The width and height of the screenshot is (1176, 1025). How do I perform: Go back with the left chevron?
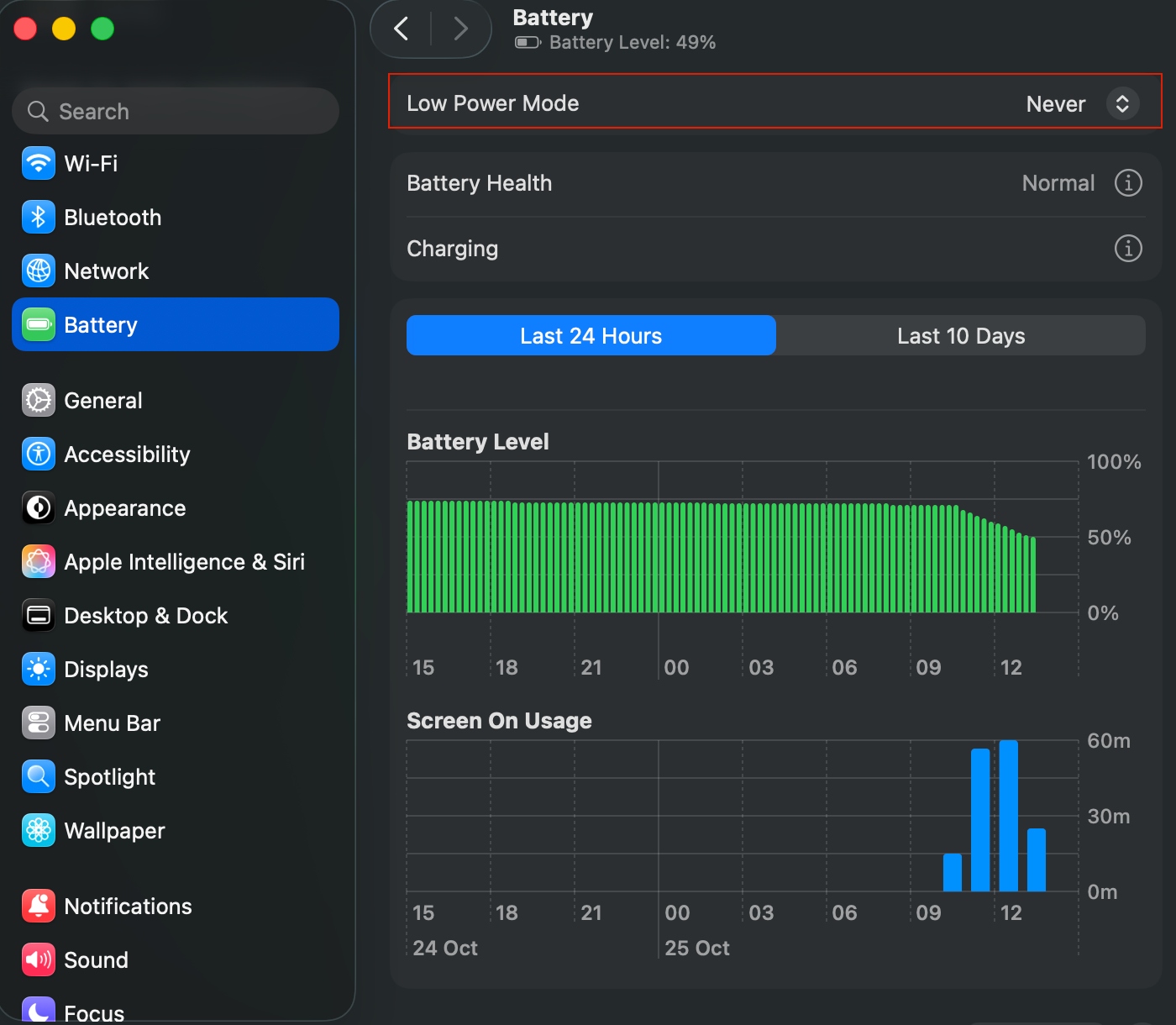[x=402, y=29]
